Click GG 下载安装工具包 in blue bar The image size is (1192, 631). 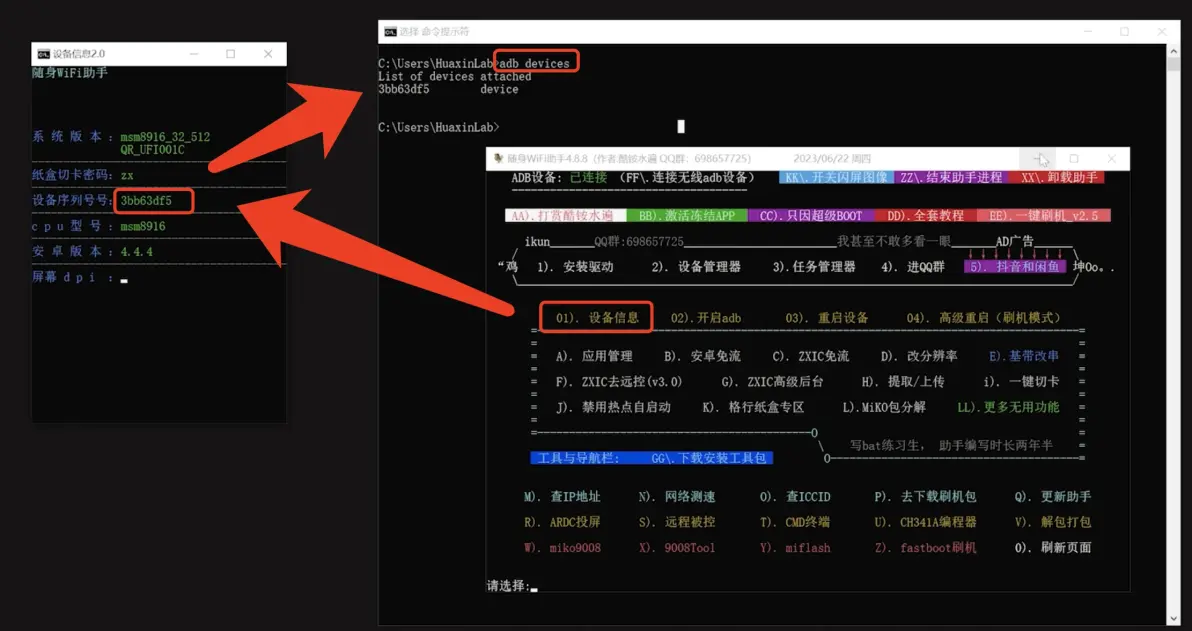coord(709,458)
